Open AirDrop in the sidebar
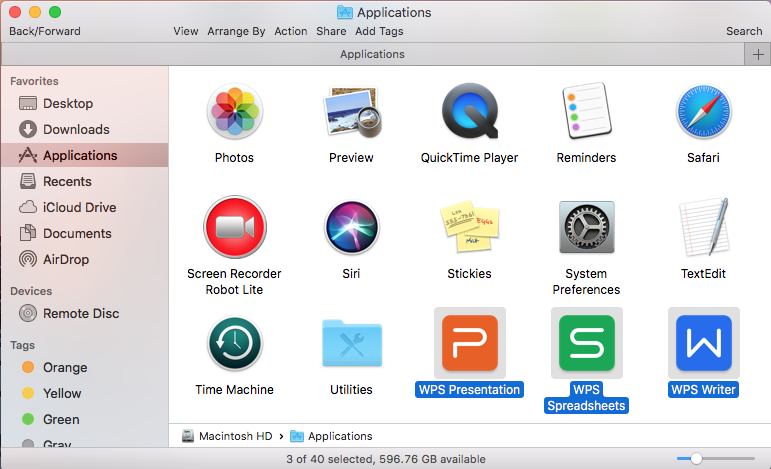The image size is (771, 469). coord(85,260)
